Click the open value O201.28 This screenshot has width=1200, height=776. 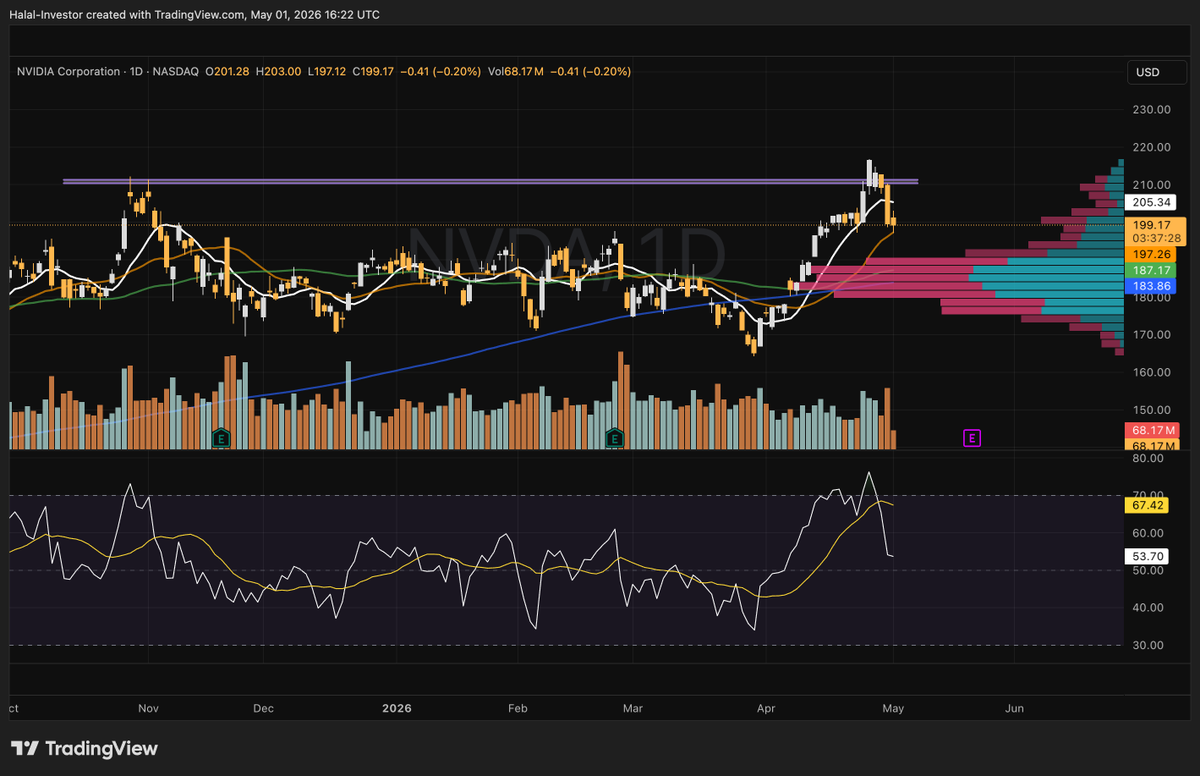pos(228,72)
